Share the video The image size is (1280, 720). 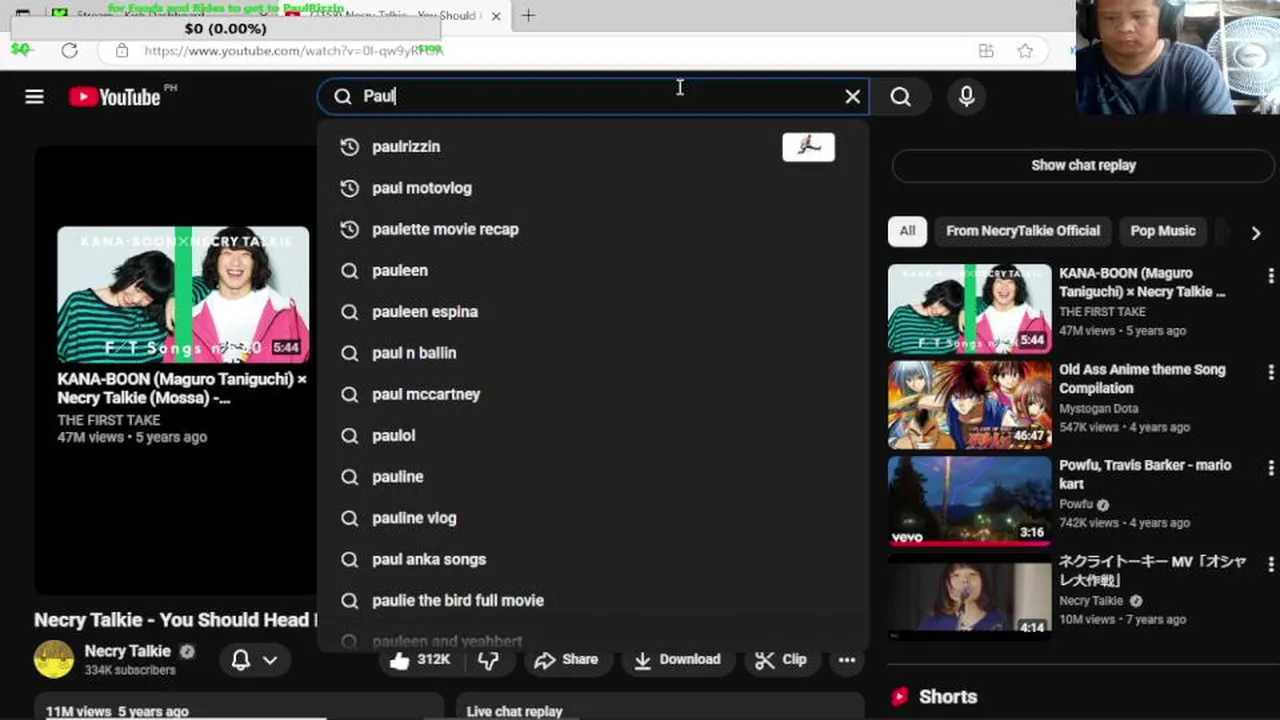click(566, 660)
